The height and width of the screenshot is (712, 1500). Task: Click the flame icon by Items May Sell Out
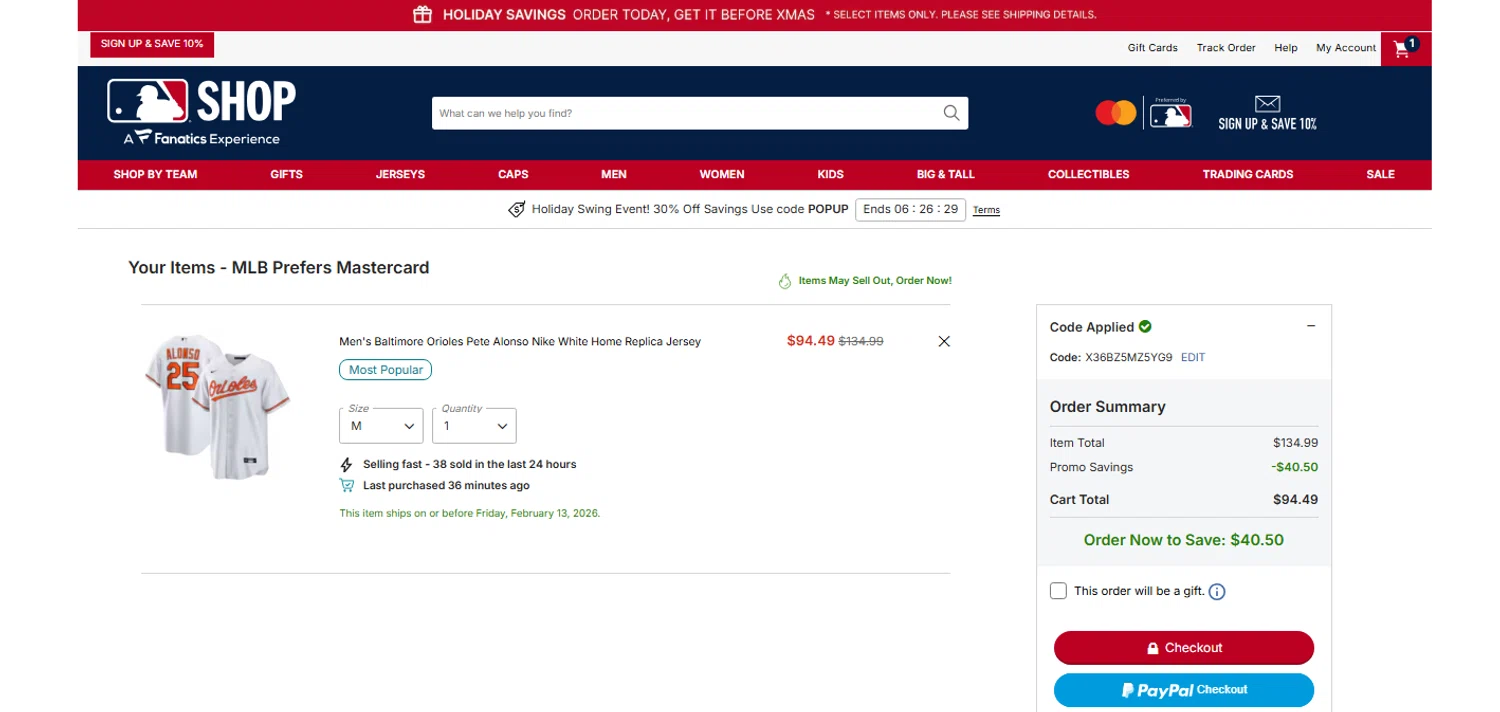785,281
